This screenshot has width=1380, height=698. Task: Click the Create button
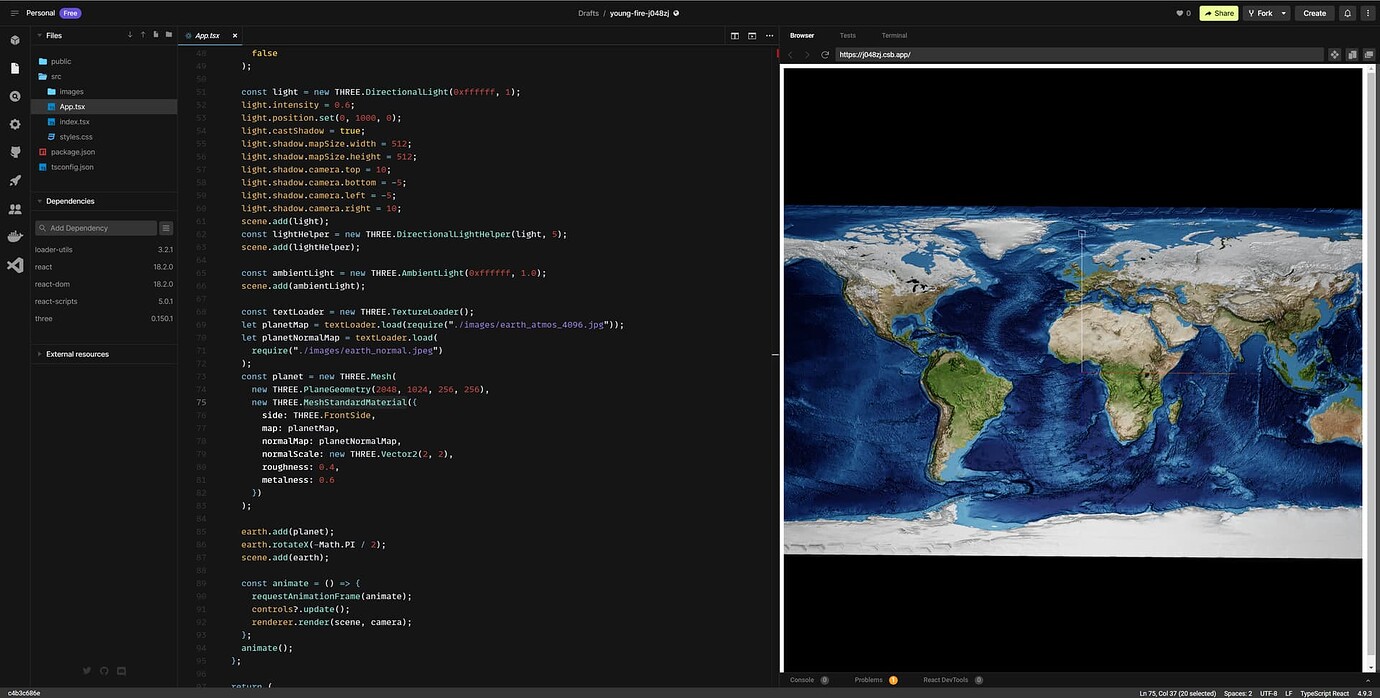[x=1313, y=13]
